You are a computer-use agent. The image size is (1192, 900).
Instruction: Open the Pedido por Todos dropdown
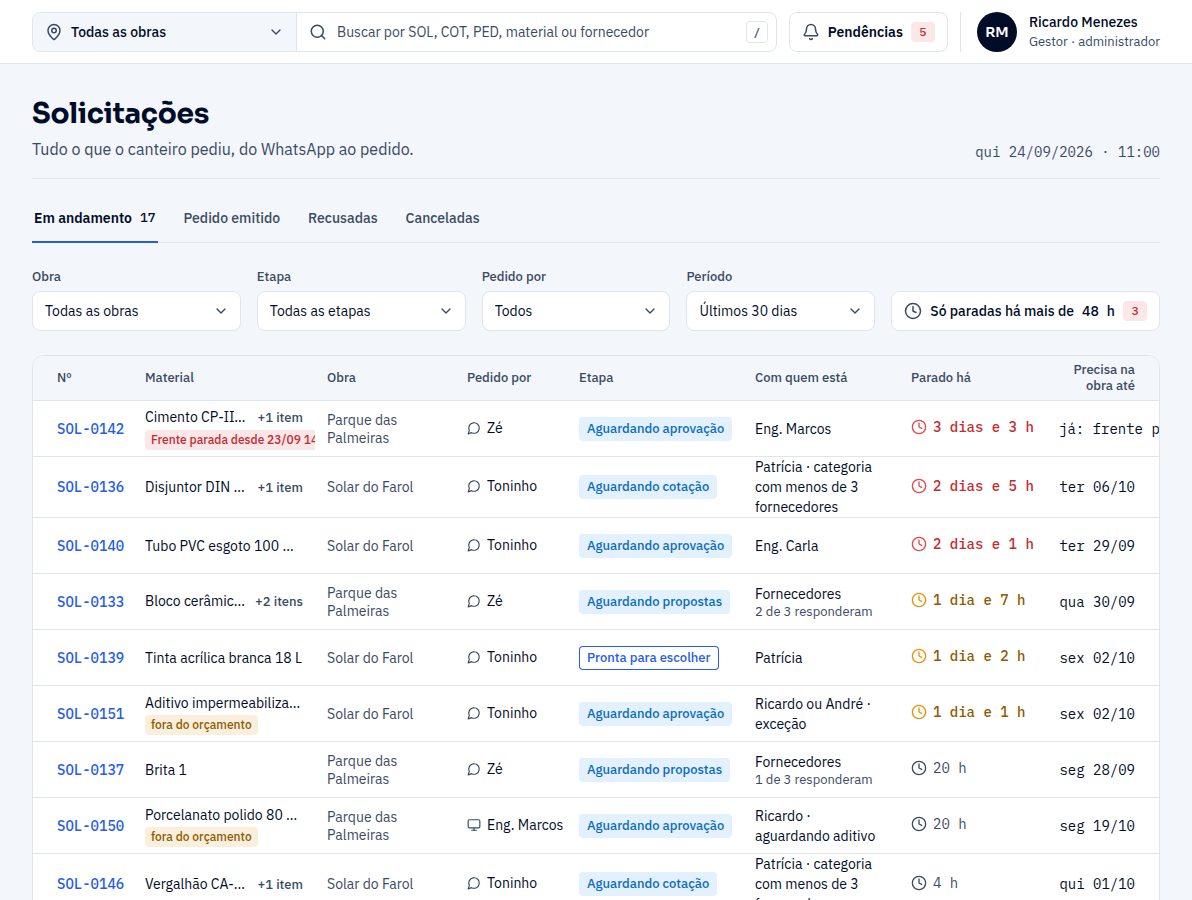tap(575, 311)
